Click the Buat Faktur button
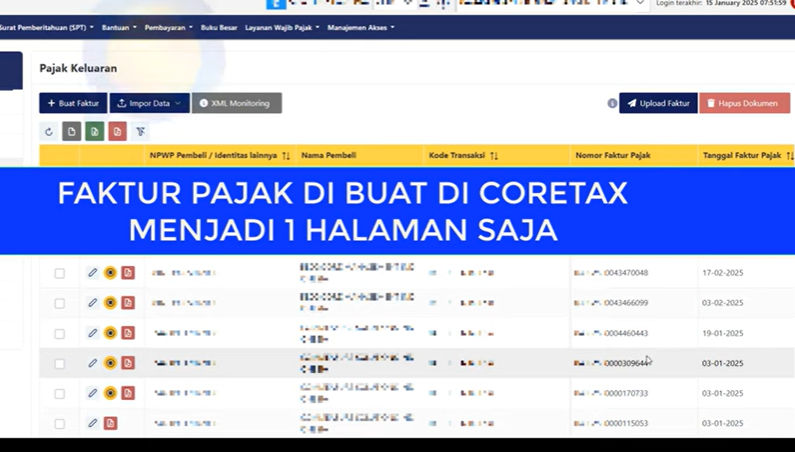 (73, 103)
